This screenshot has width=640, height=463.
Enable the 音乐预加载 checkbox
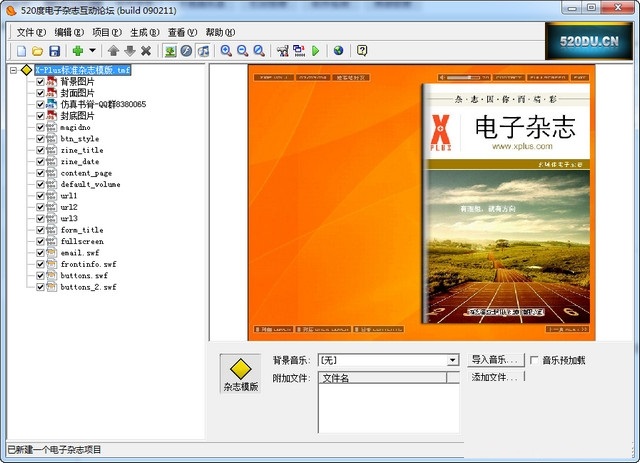[x=534, y=360]
